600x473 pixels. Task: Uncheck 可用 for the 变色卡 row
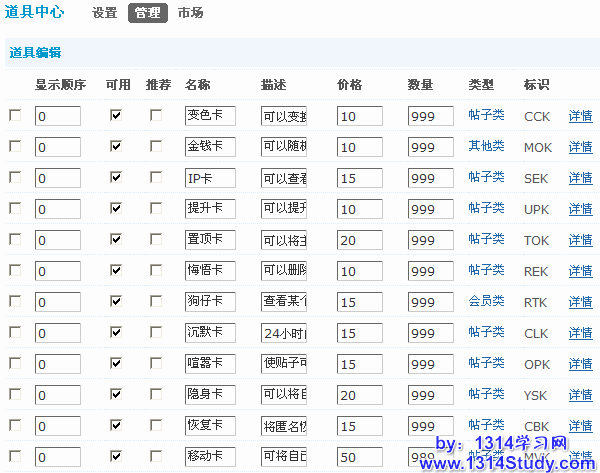pos(116,116)
